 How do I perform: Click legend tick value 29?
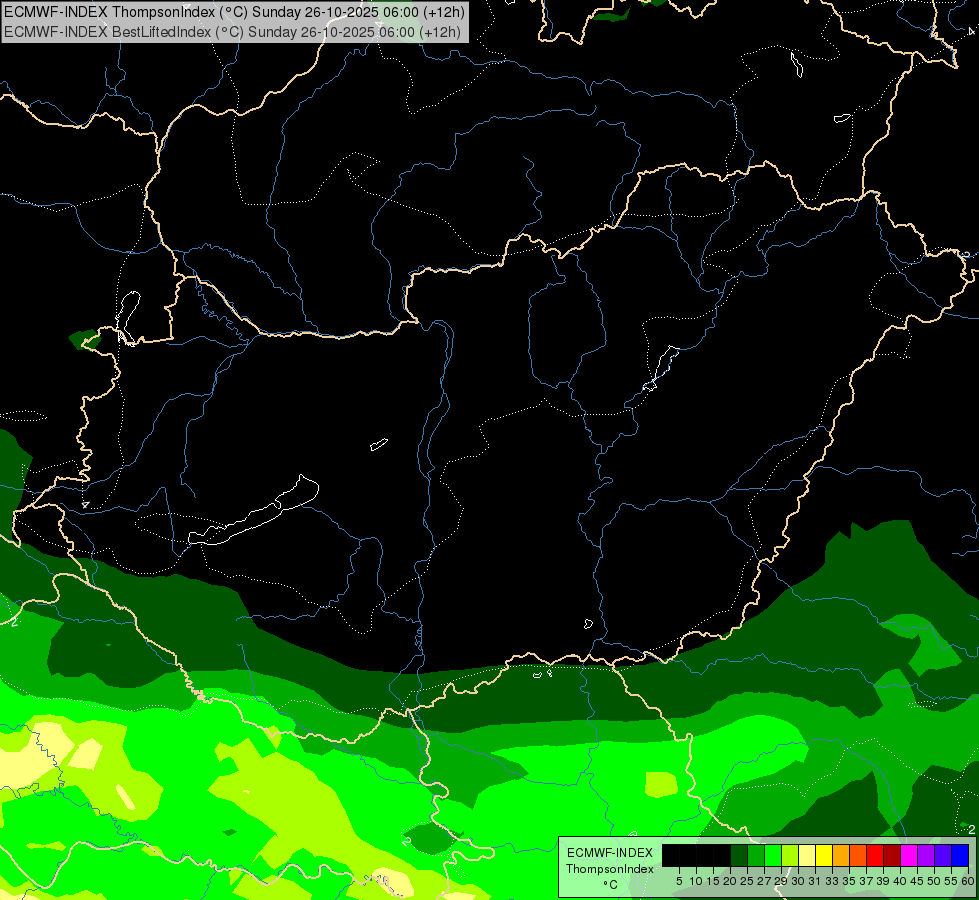pos(780,881)
